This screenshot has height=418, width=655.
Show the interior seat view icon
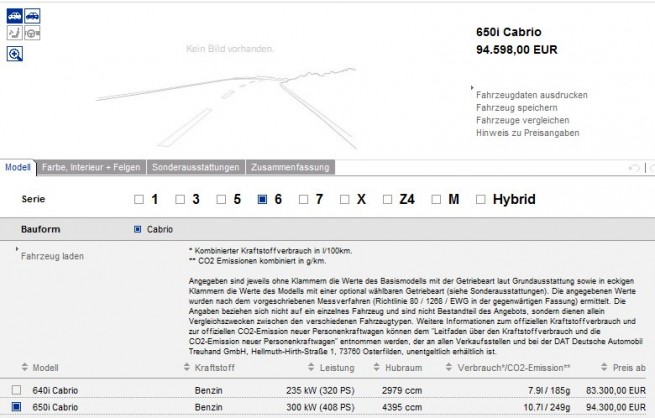(x=15, y=33)
